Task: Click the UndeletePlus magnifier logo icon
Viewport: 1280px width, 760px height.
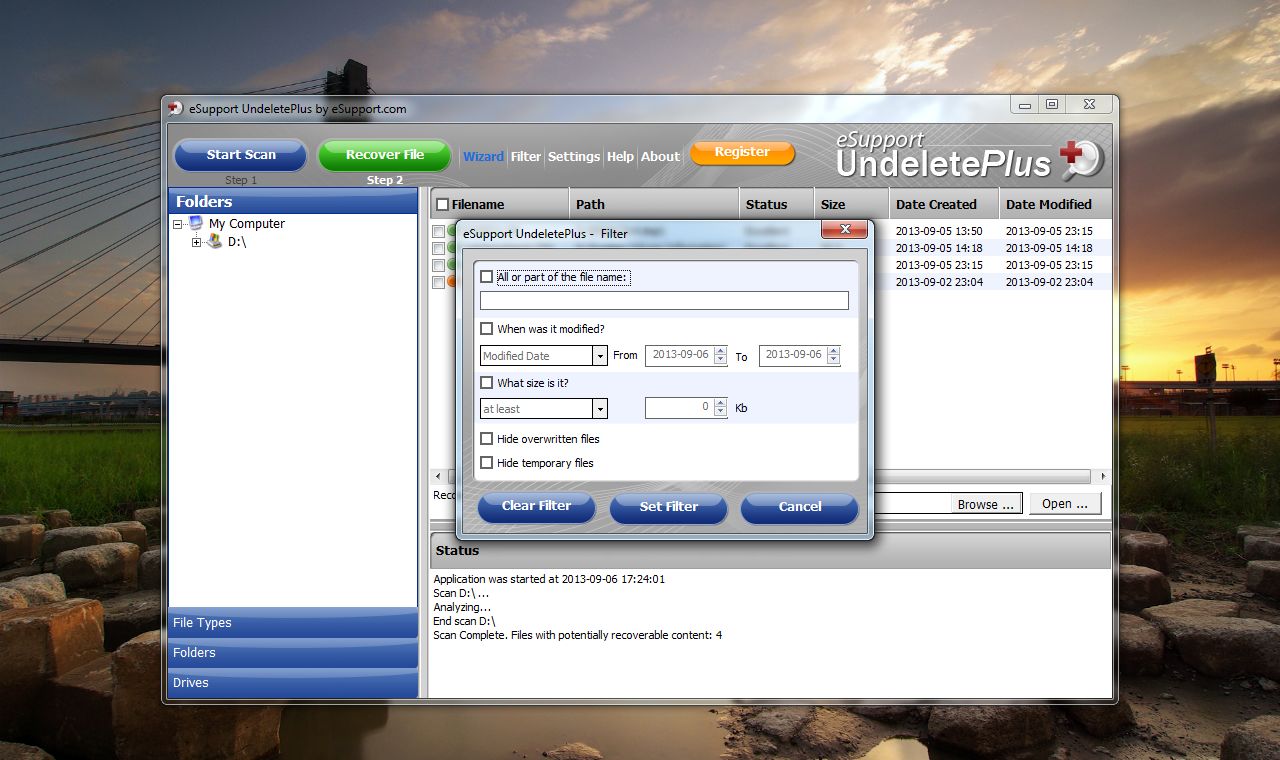Action: coord(1081,159)
